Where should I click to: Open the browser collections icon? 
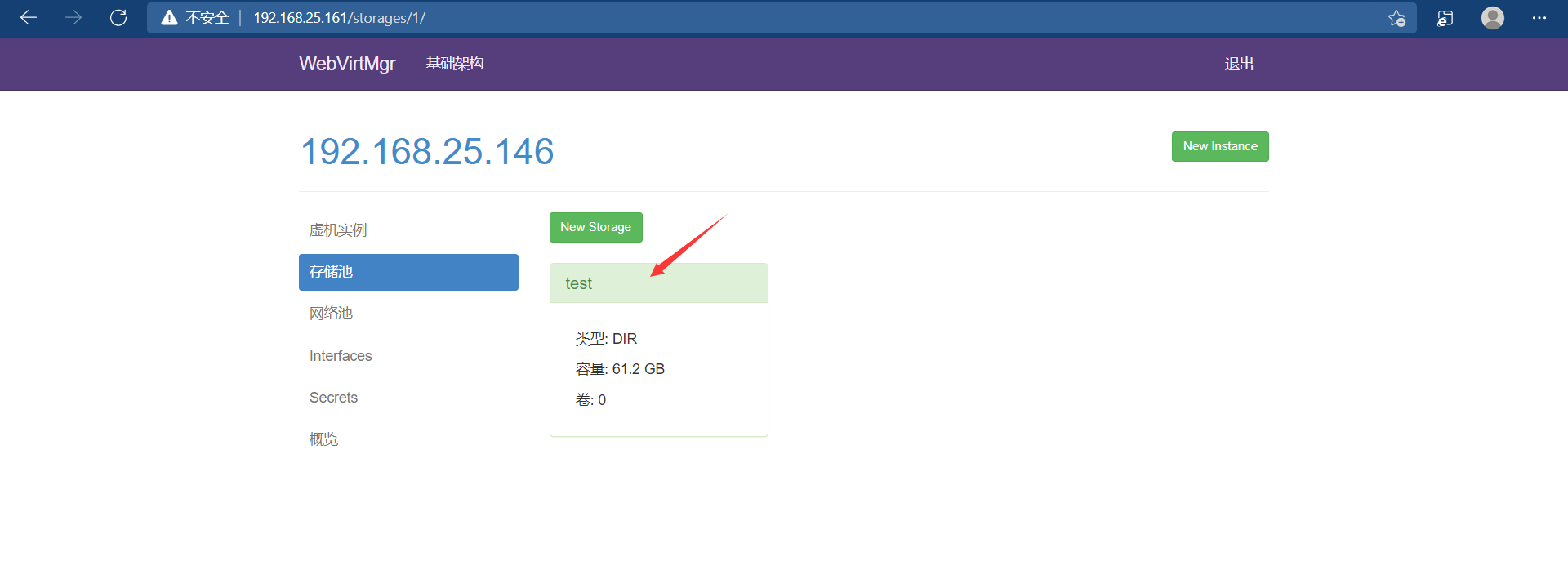pos(1445,18)
